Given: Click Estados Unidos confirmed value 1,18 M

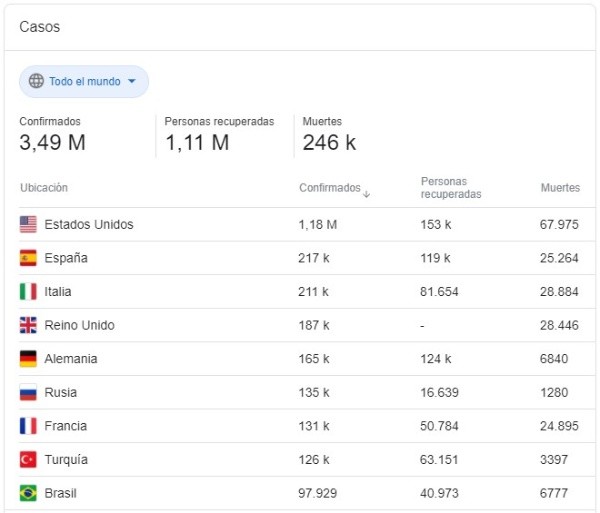Looking at the screenshot, I should click(318, 225).
